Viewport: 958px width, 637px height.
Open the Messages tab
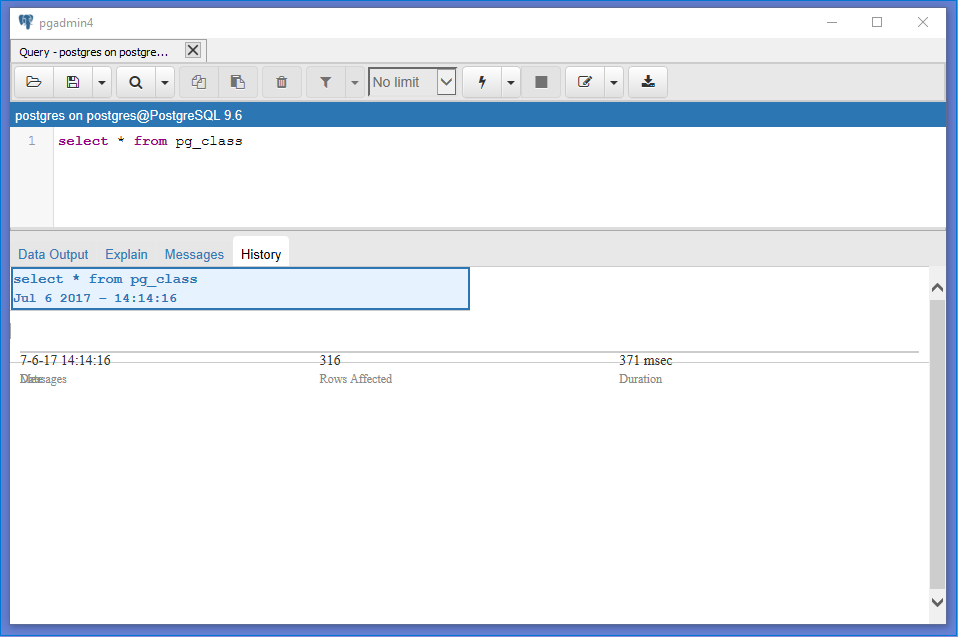tap(194, 254)
